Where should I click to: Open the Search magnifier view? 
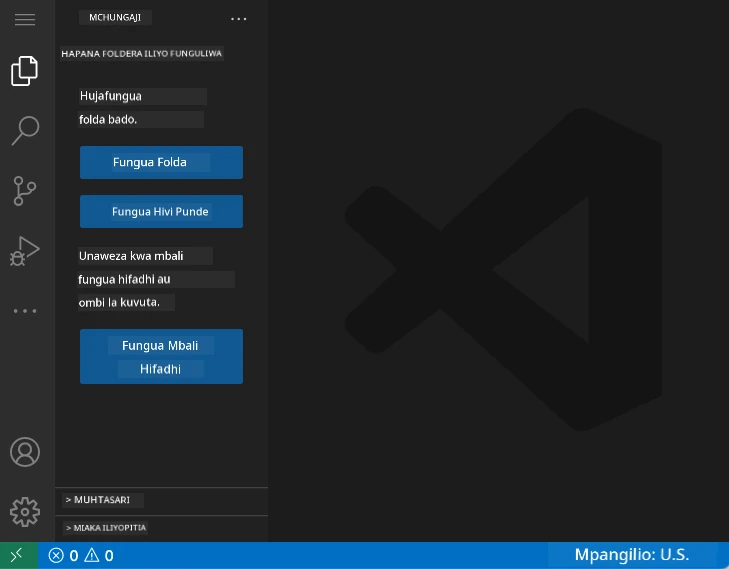(x=26, y=131)
